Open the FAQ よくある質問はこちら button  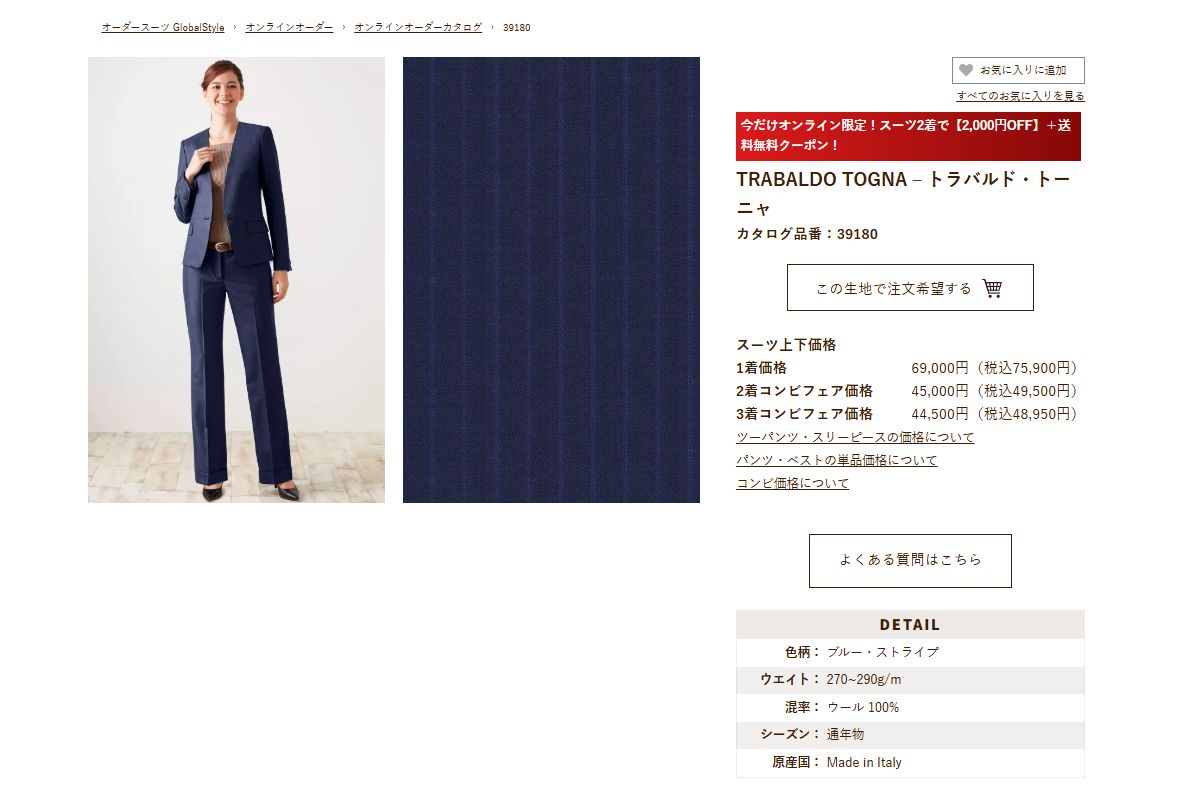pyautogui.click(x=910, y=561)
